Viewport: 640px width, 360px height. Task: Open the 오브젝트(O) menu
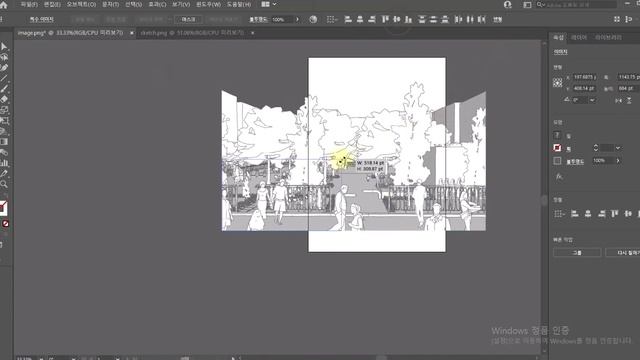tap(81, 4)
